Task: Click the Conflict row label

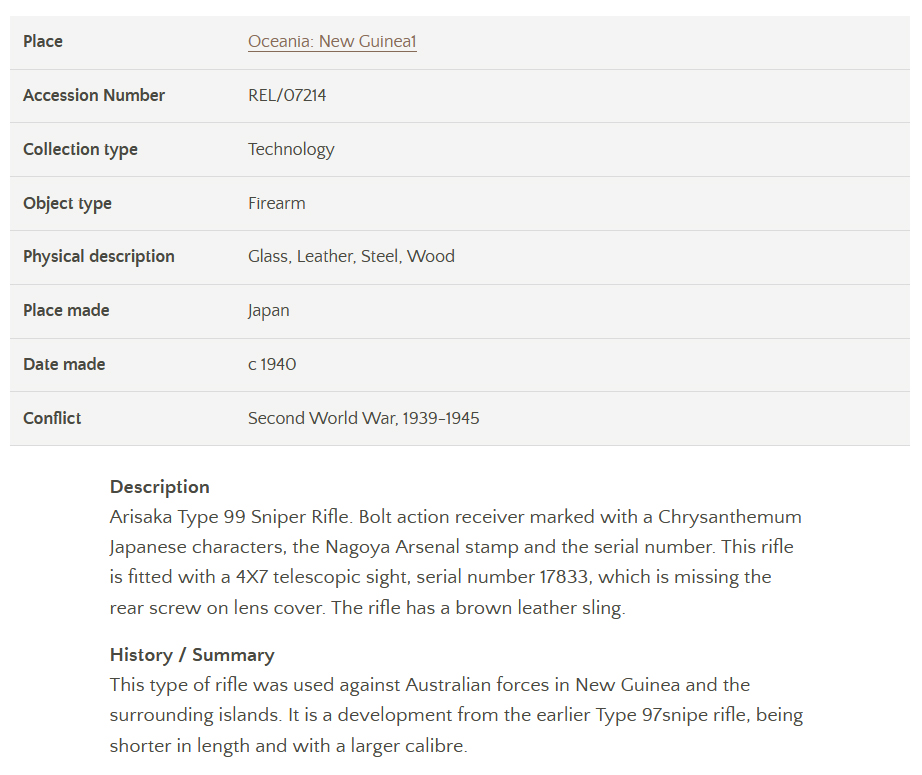Action: (52, 419)
